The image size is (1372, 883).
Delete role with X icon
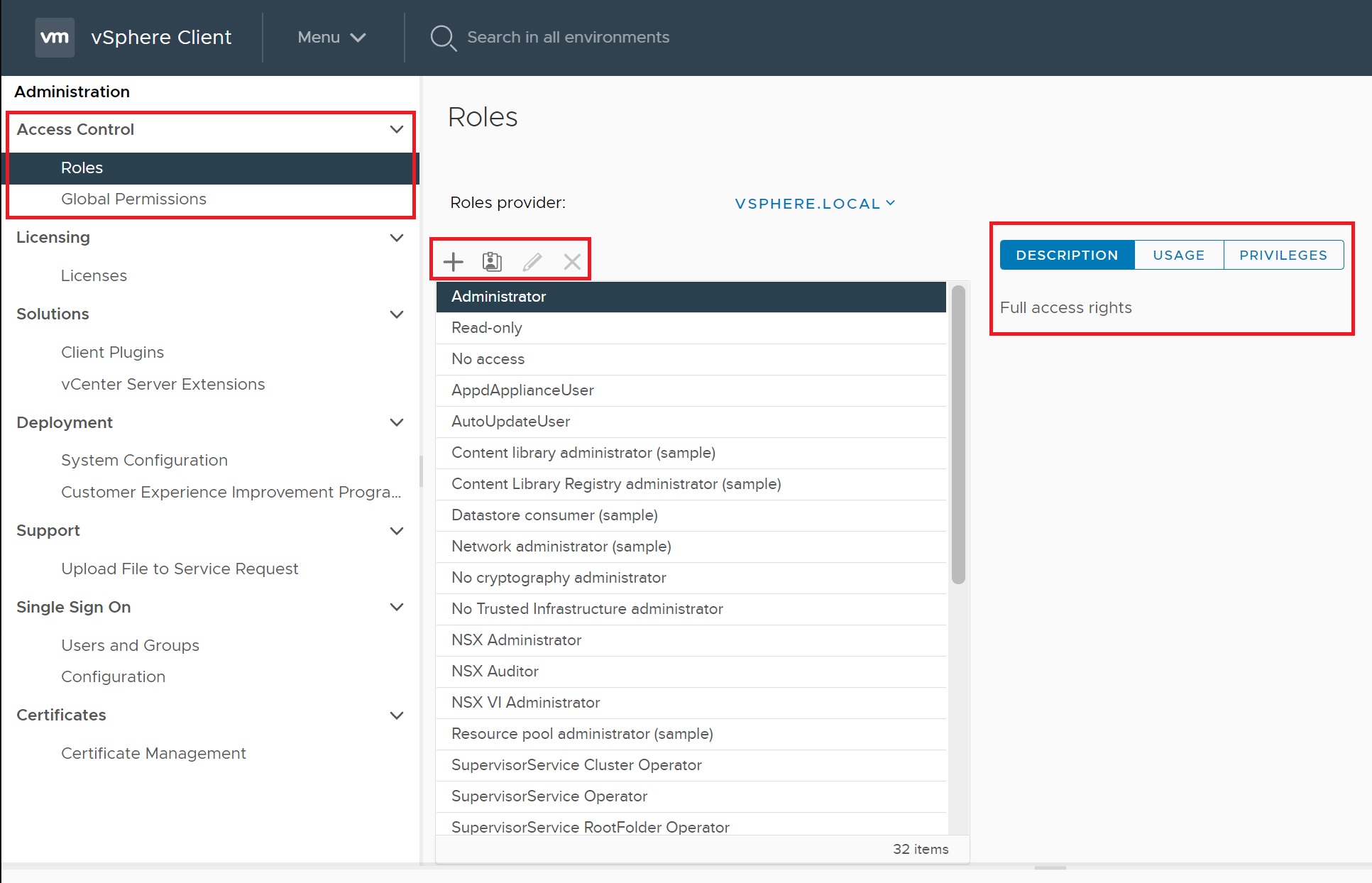point(572,262)
